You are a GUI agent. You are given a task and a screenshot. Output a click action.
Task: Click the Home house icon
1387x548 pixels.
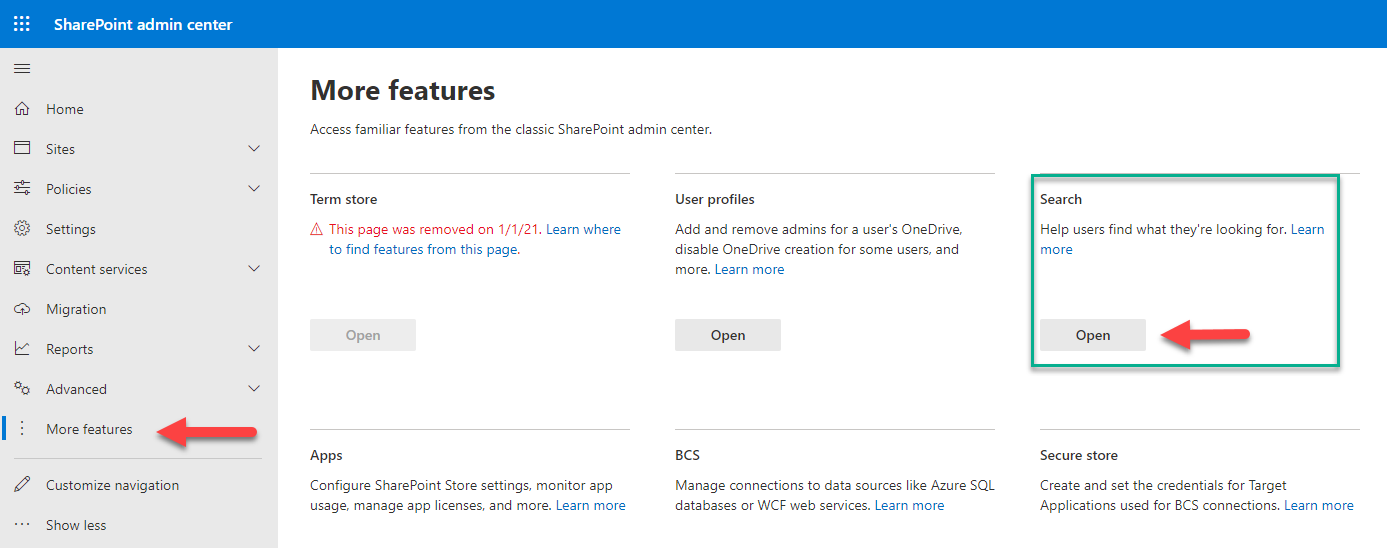pyautogui.click(x=22, y=109)
